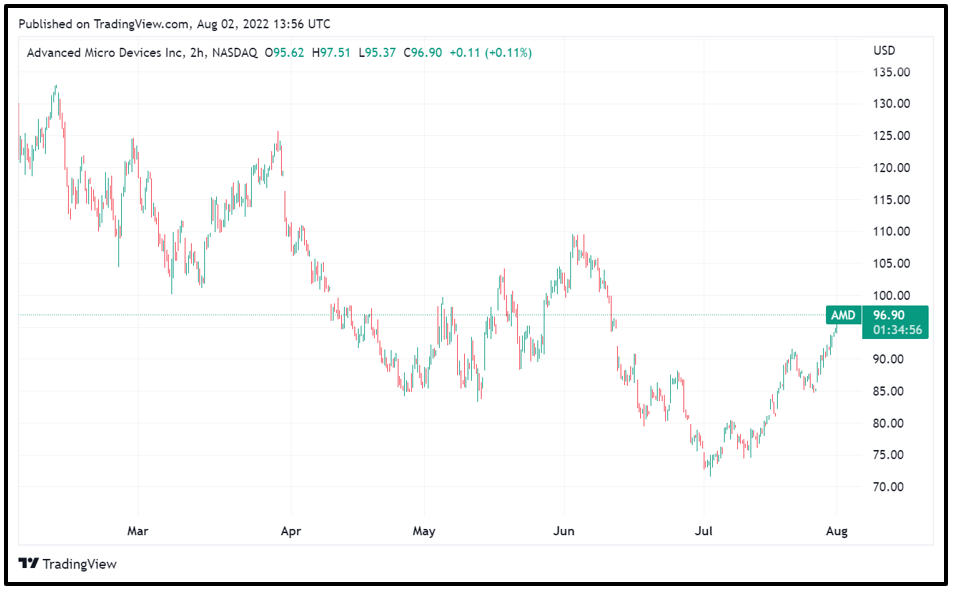Click the 130.00 price axis label
Image resolution: width=955 pixels, height=590 pixels.
click(892, 104)
